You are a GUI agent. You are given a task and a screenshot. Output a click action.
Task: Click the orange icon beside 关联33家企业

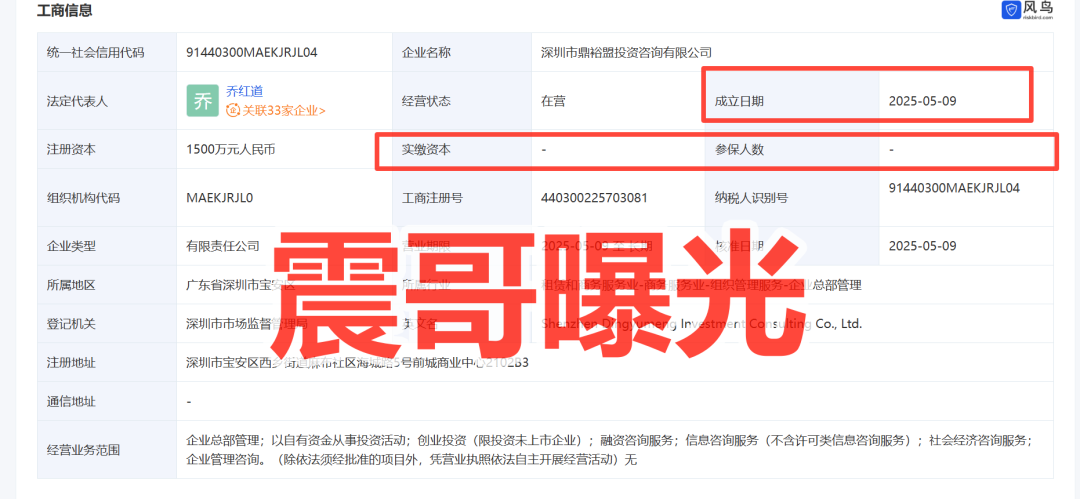click(x=233, y=111)
